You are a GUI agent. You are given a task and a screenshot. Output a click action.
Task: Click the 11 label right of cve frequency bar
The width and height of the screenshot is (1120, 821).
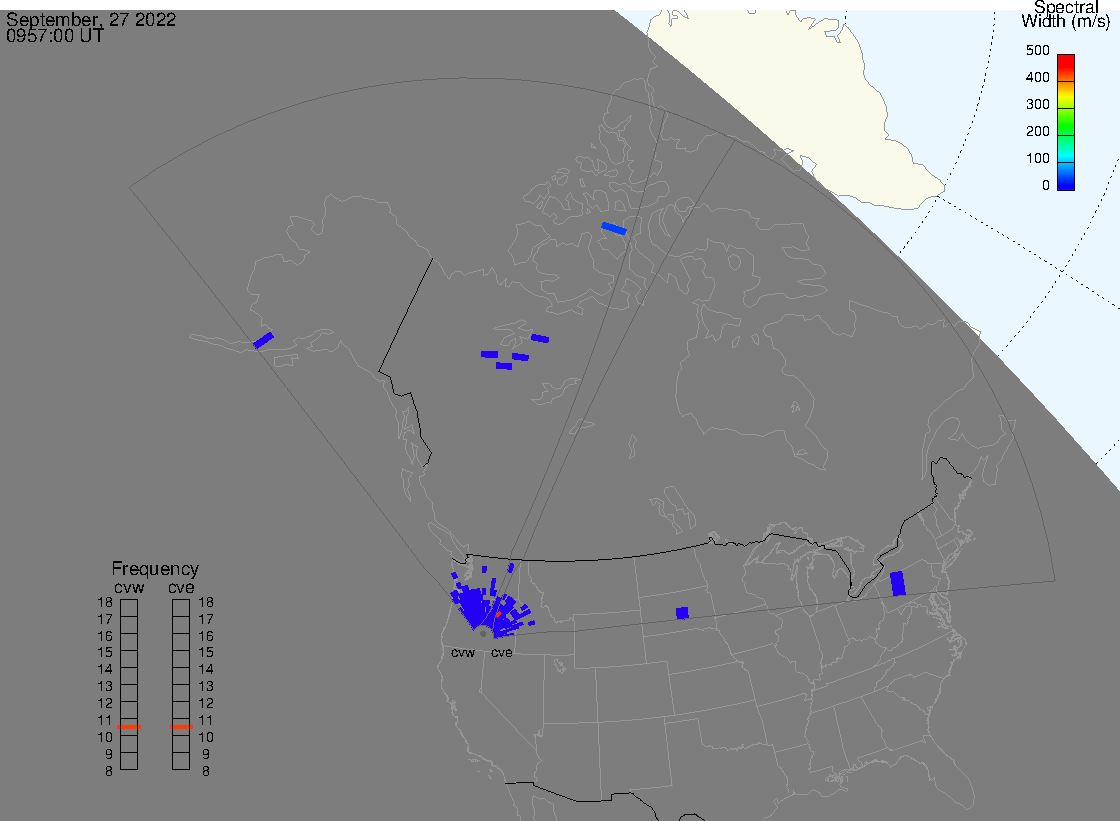pyautogui.click(x=206, y=720)
